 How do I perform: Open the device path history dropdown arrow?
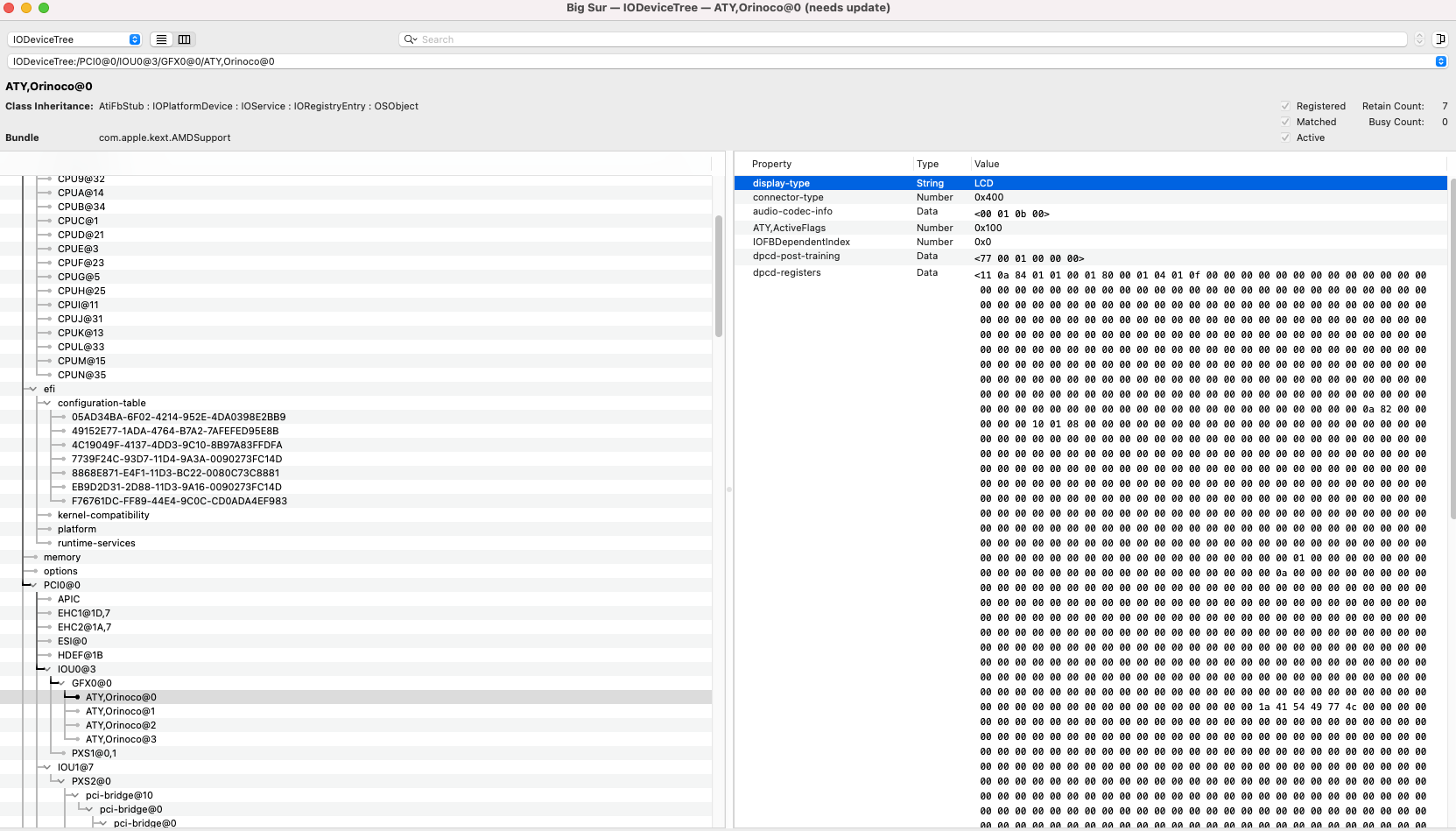(x=1440, y=61)
